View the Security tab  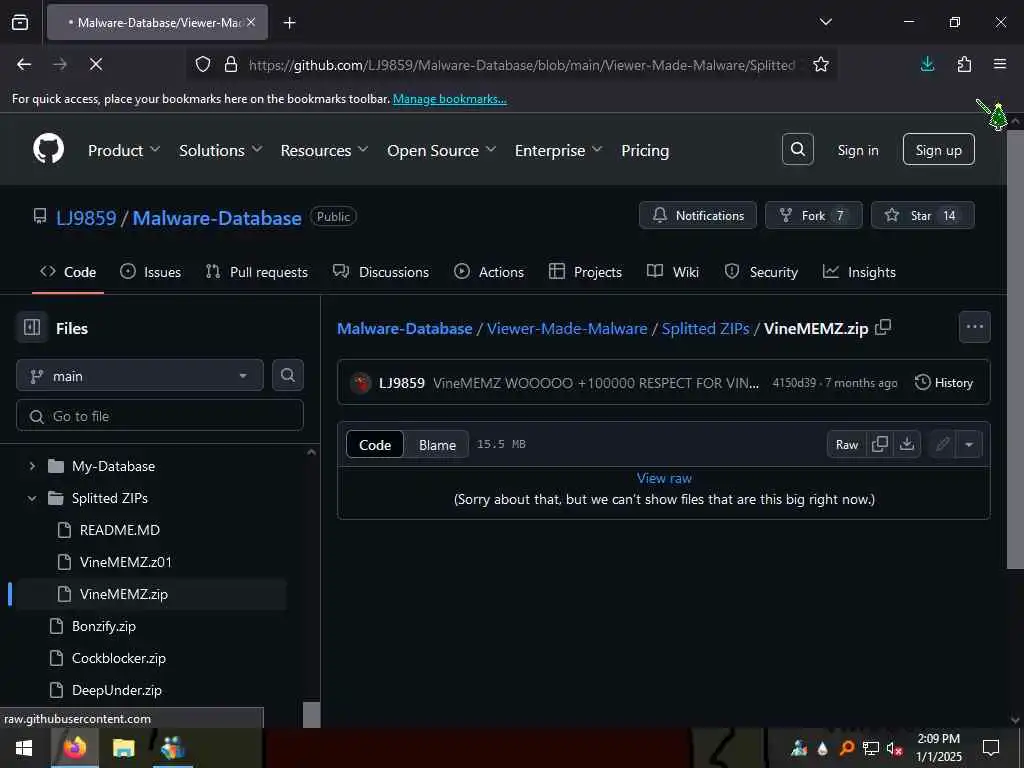761,272
